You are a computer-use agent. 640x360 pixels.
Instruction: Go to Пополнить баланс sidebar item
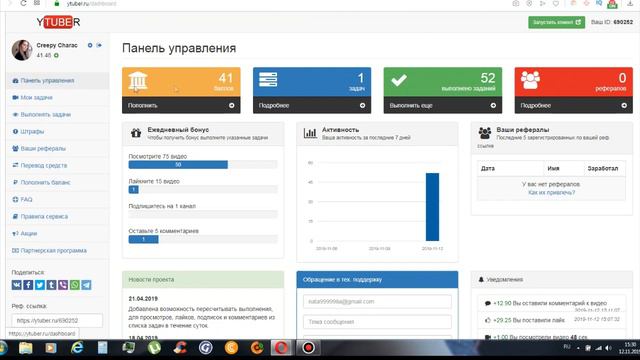[58, 182]
